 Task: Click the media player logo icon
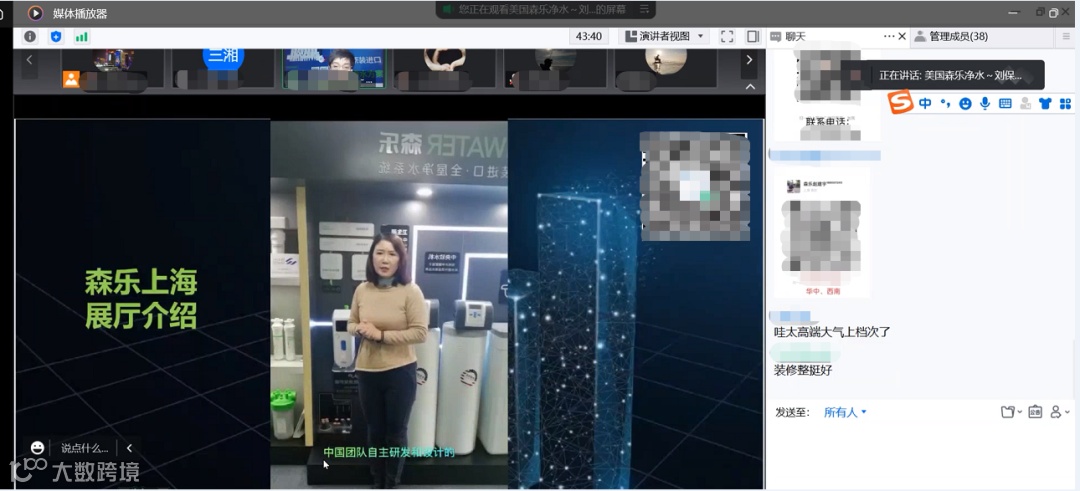[35, 13]
